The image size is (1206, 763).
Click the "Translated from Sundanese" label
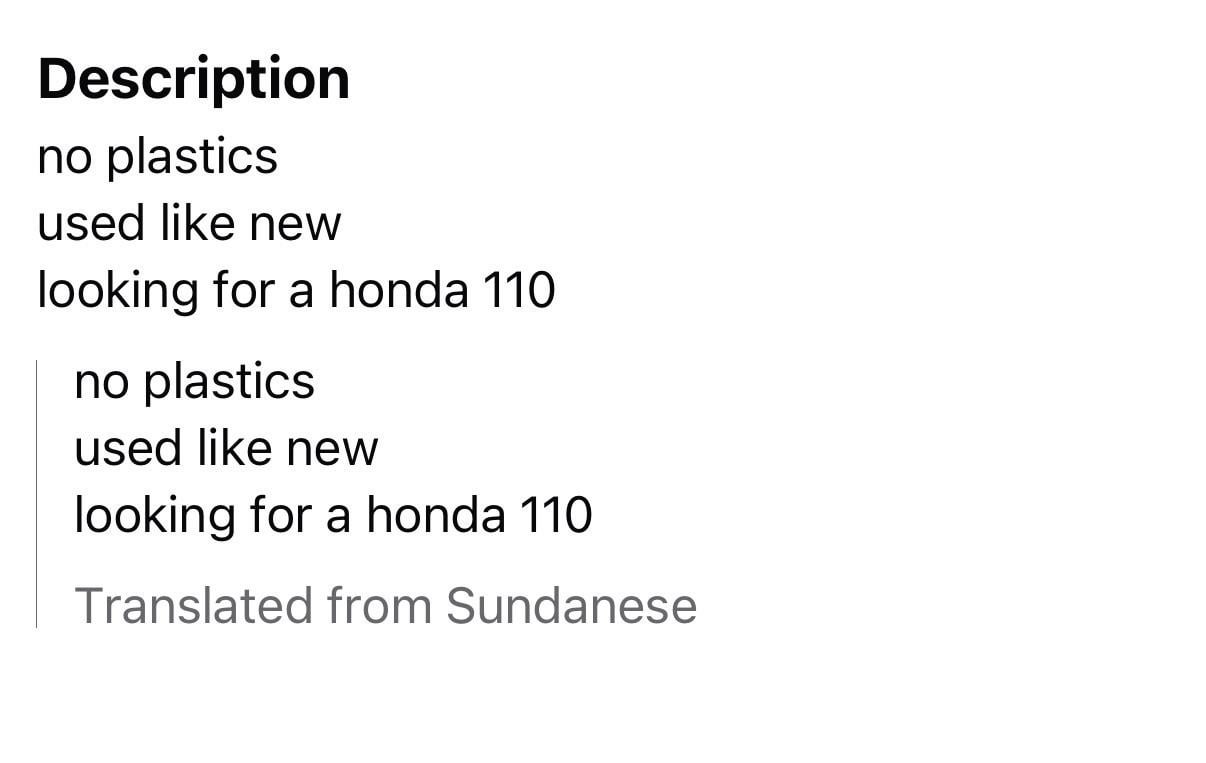point(385,605)
